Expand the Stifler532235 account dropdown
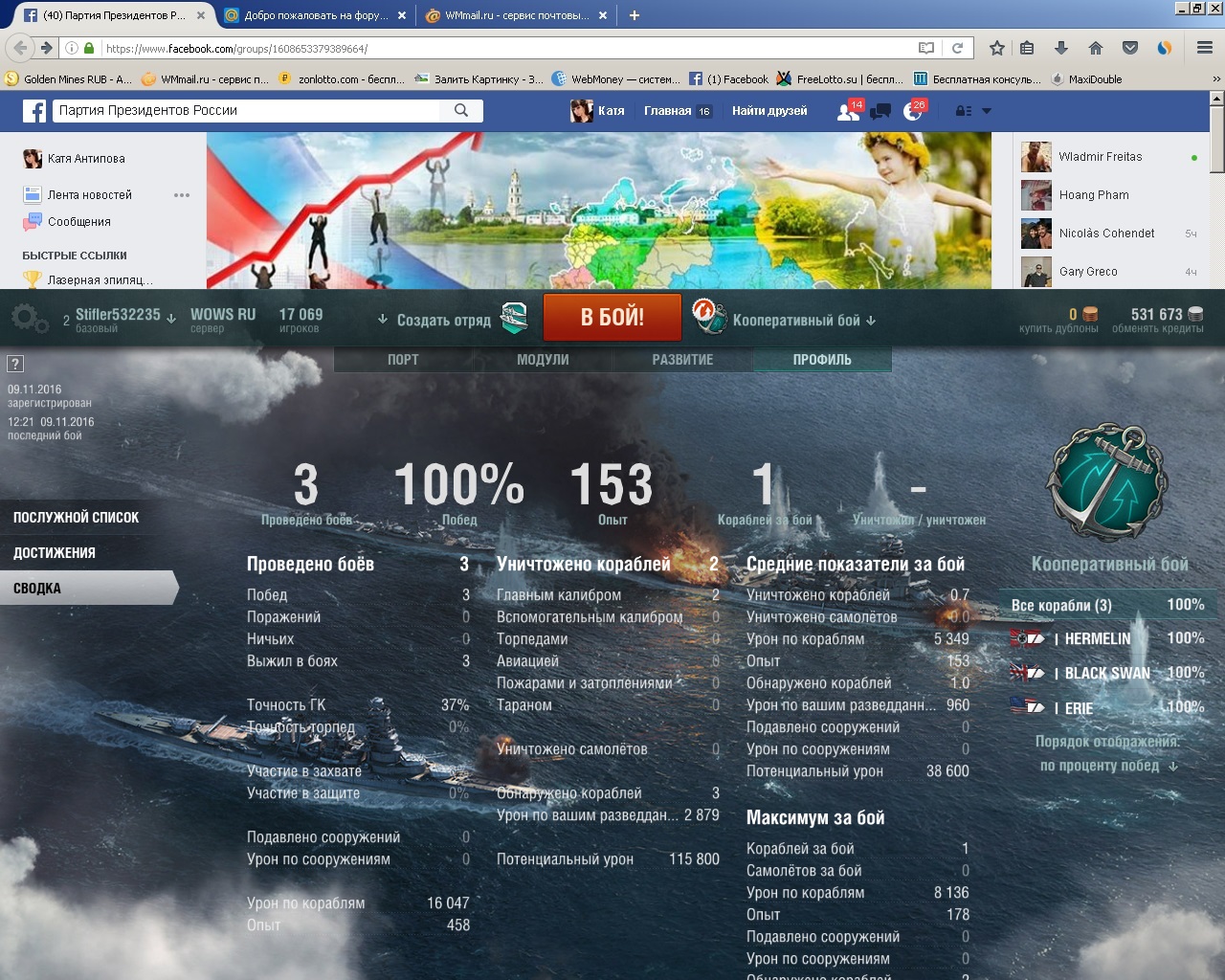Image resolution: width=1225 pixels, height=980 pixels. point(171,319)
